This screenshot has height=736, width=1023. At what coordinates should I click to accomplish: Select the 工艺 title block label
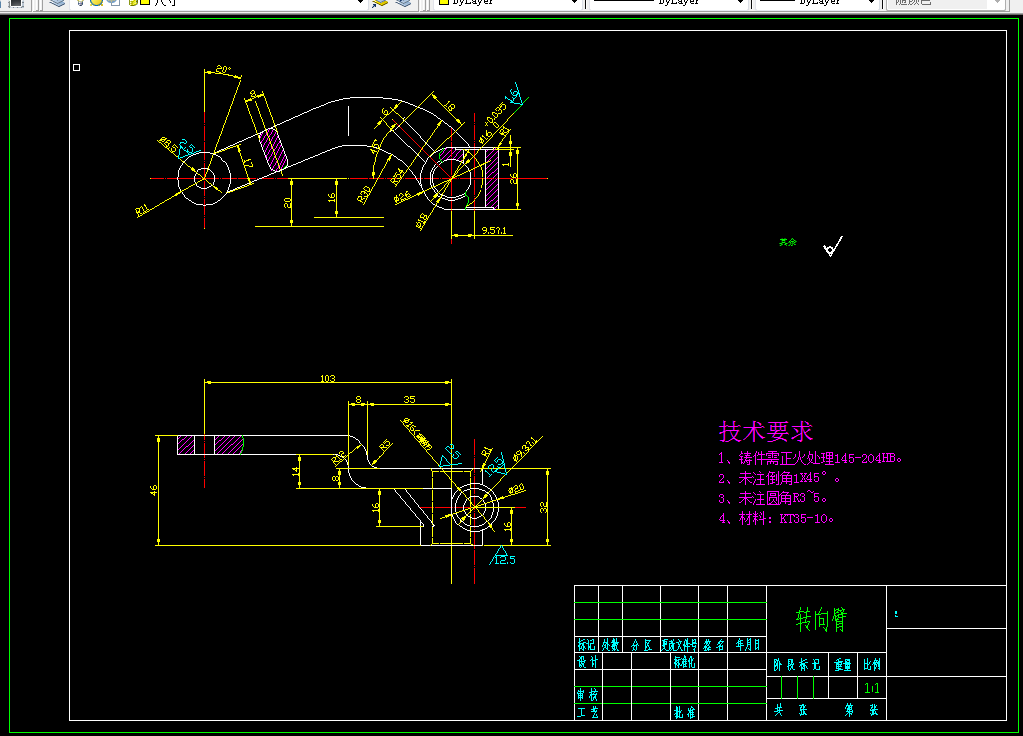coord(587,712)
